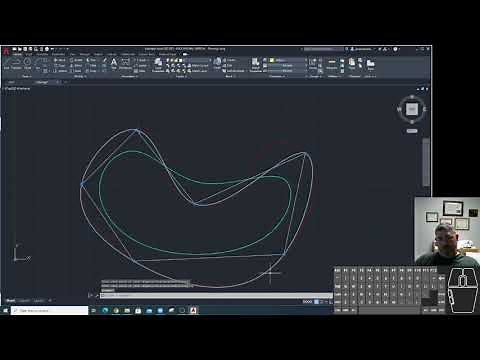480x360 pixels.
Task: Expand the Modify panel title
Action: pyautogui.click(x=79, y=76)
